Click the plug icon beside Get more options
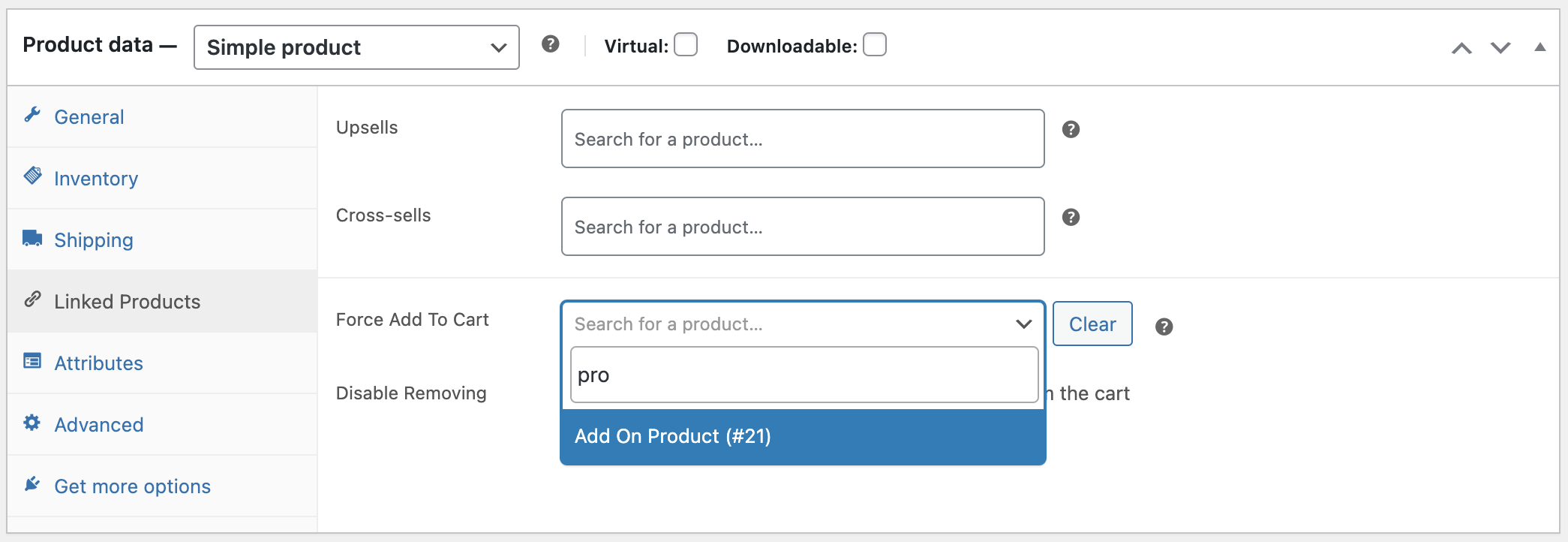 tap(32, 484)
